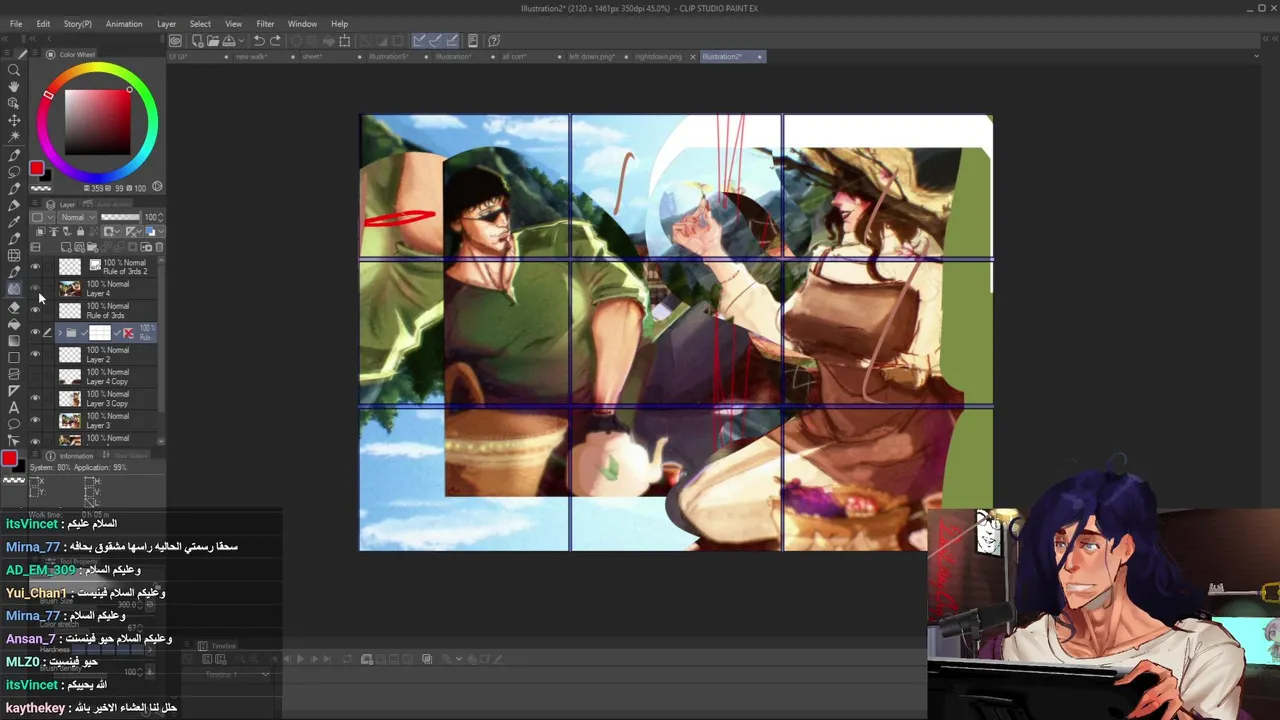Select the main red color swatch
The height and width of the screenshot is (720, 1280).
pyautogui.click(x=36, y=168)
